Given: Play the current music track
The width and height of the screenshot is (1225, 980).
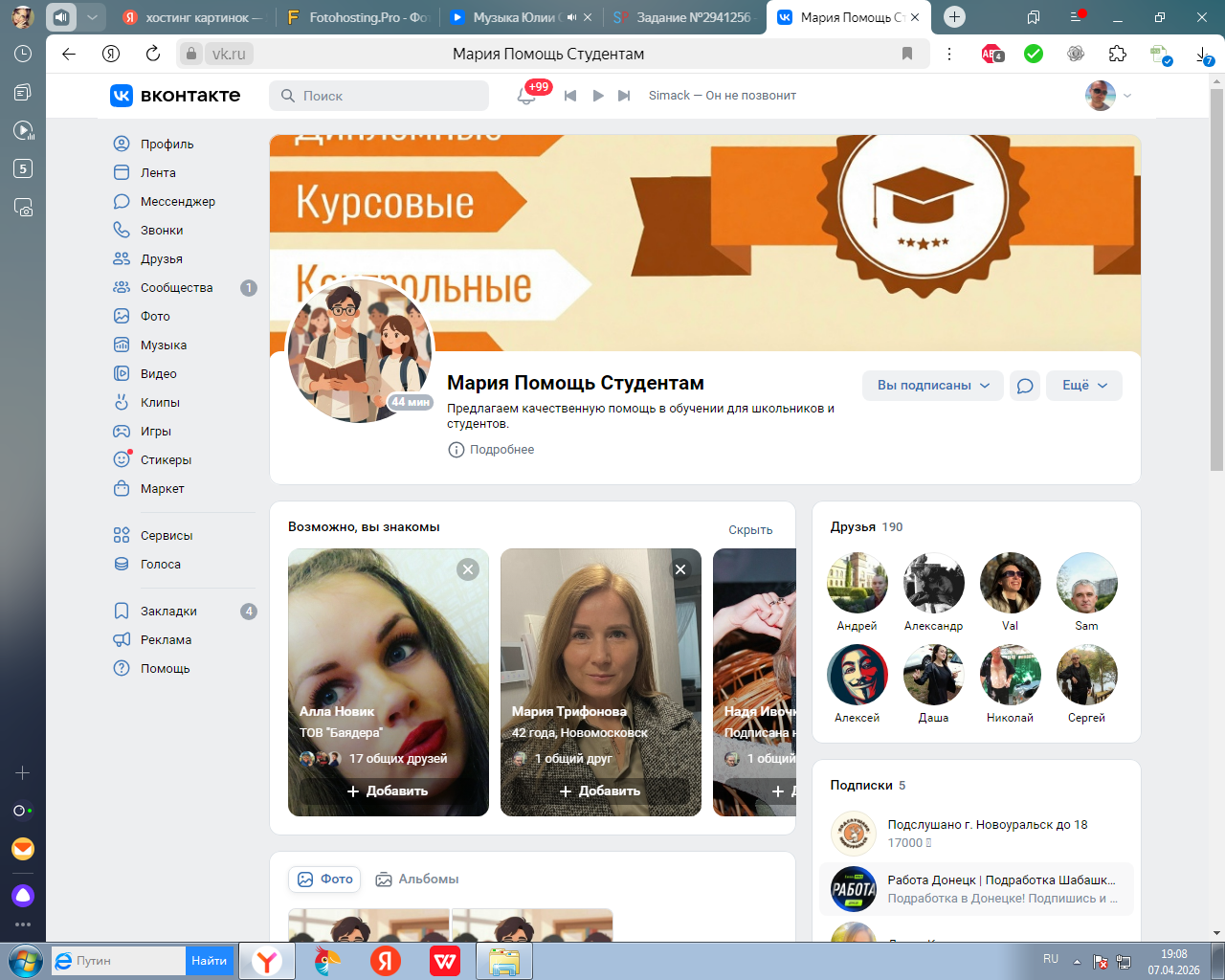Looking at the screenshot, I should pos(598,96).
